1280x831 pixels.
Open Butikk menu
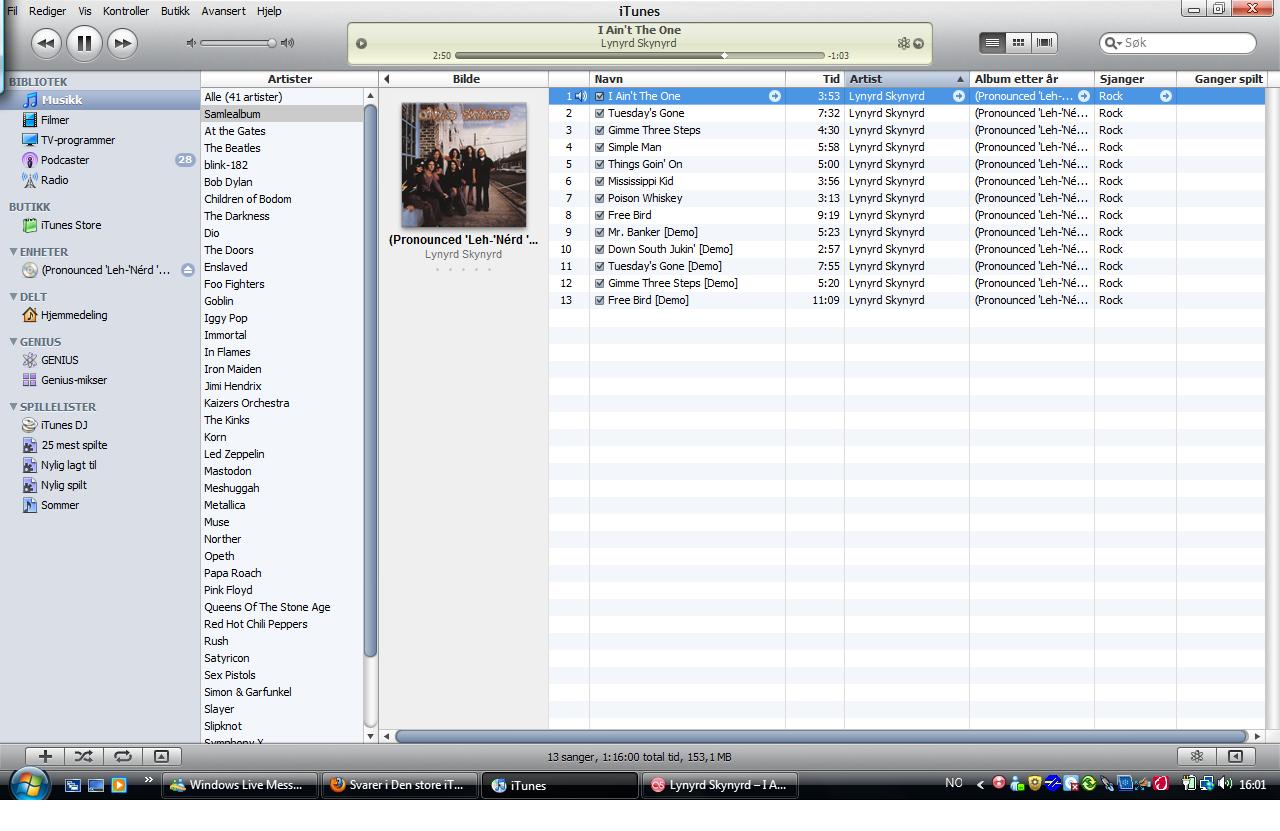point(175,11)
